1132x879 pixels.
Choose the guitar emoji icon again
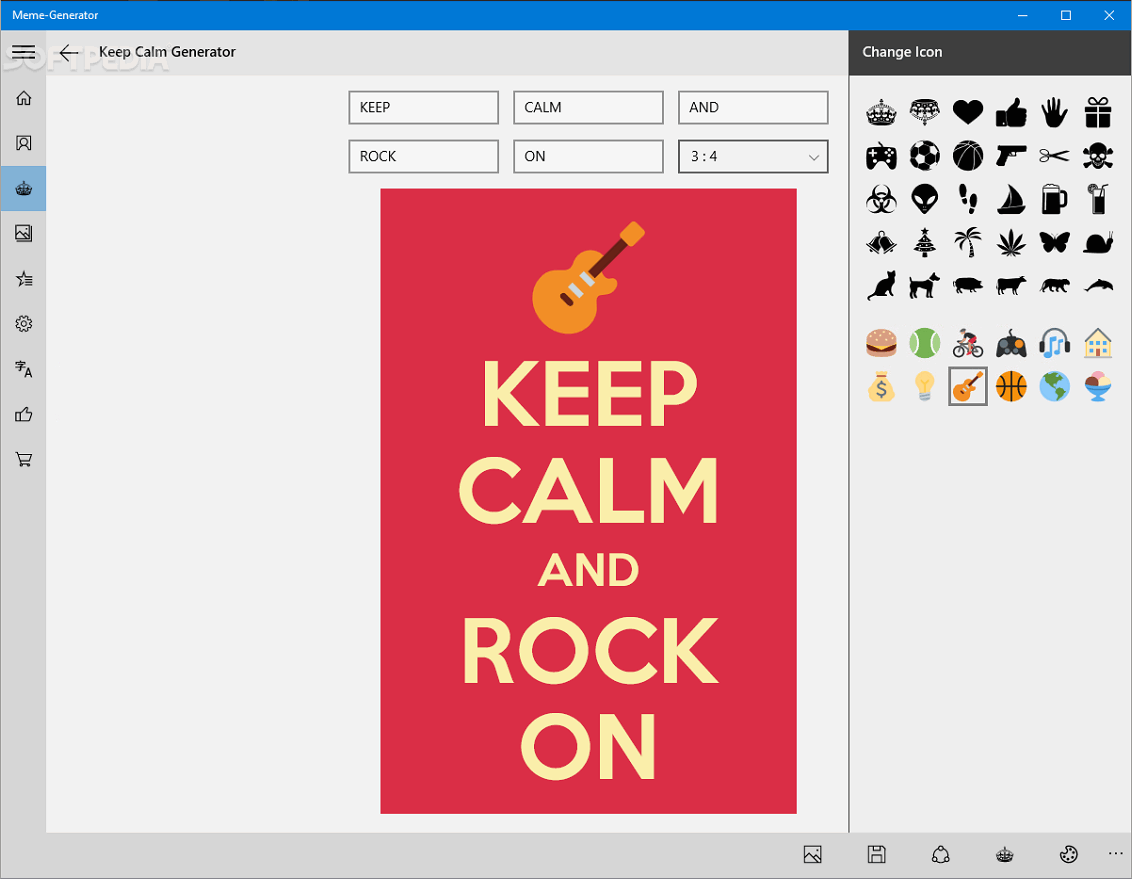967,386
